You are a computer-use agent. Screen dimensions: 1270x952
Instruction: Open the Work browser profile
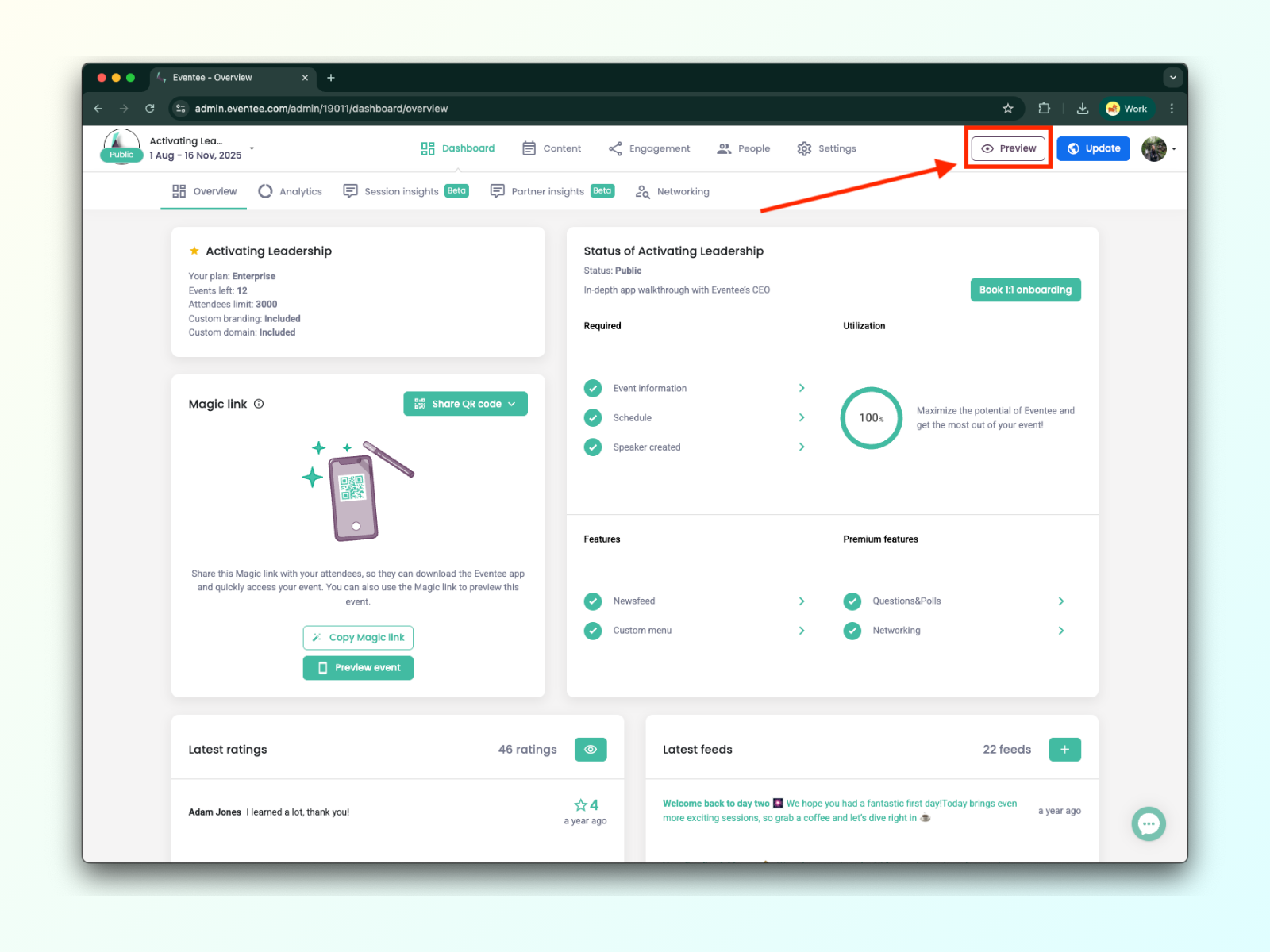pos(1127,109)
